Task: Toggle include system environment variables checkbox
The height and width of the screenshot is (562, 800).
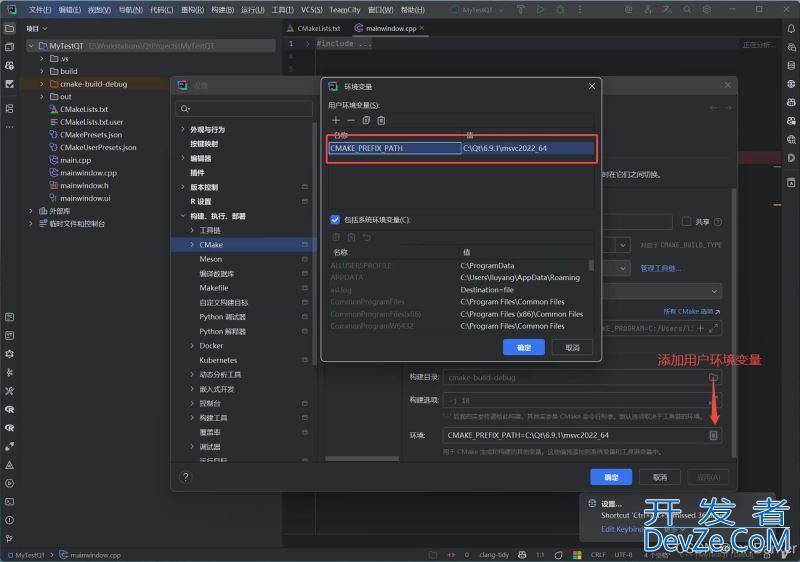Action: 335,220
